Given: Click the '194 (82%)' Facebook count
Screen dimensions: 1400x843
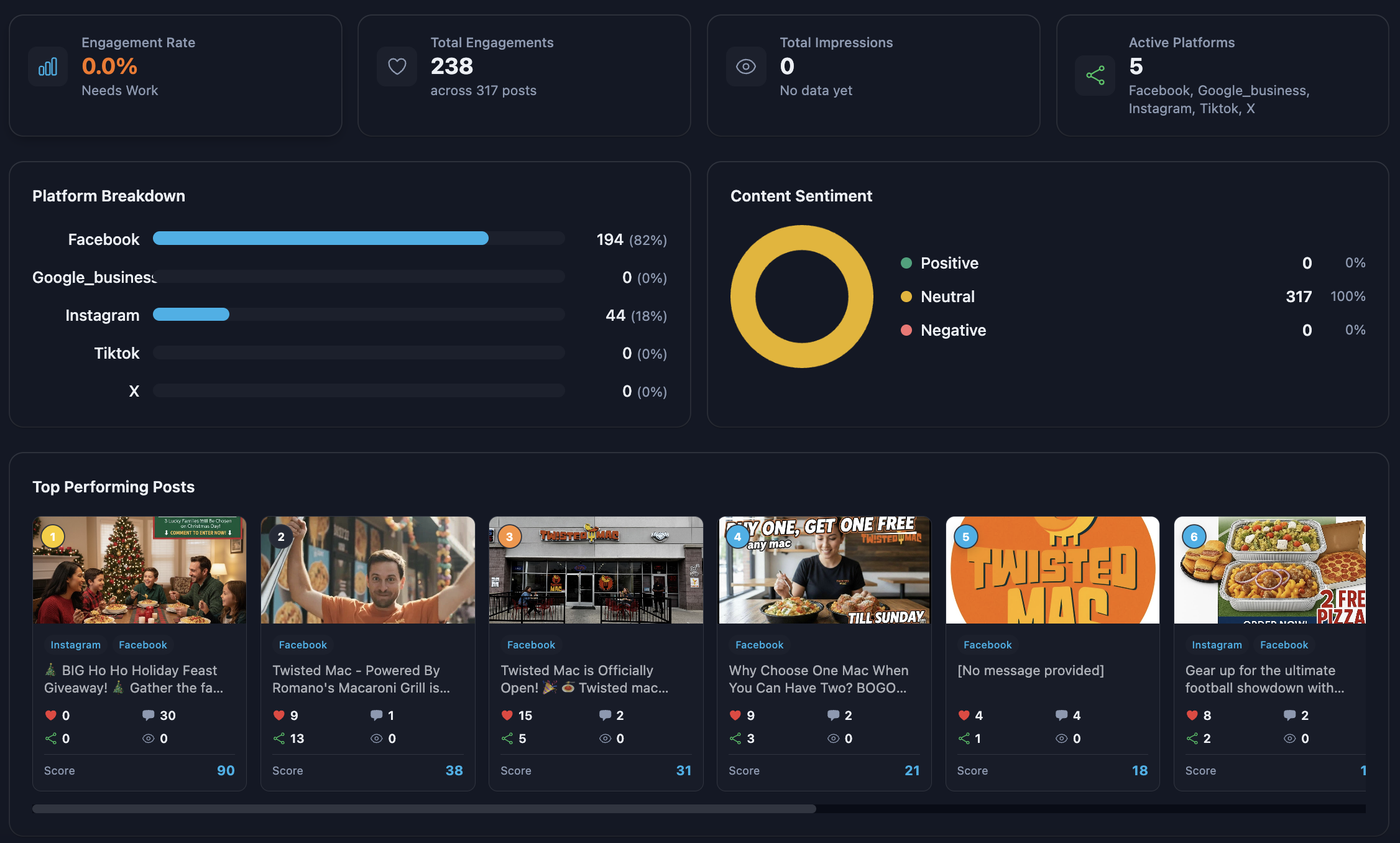Looking at the screenshot, I should tap(632, 239).
